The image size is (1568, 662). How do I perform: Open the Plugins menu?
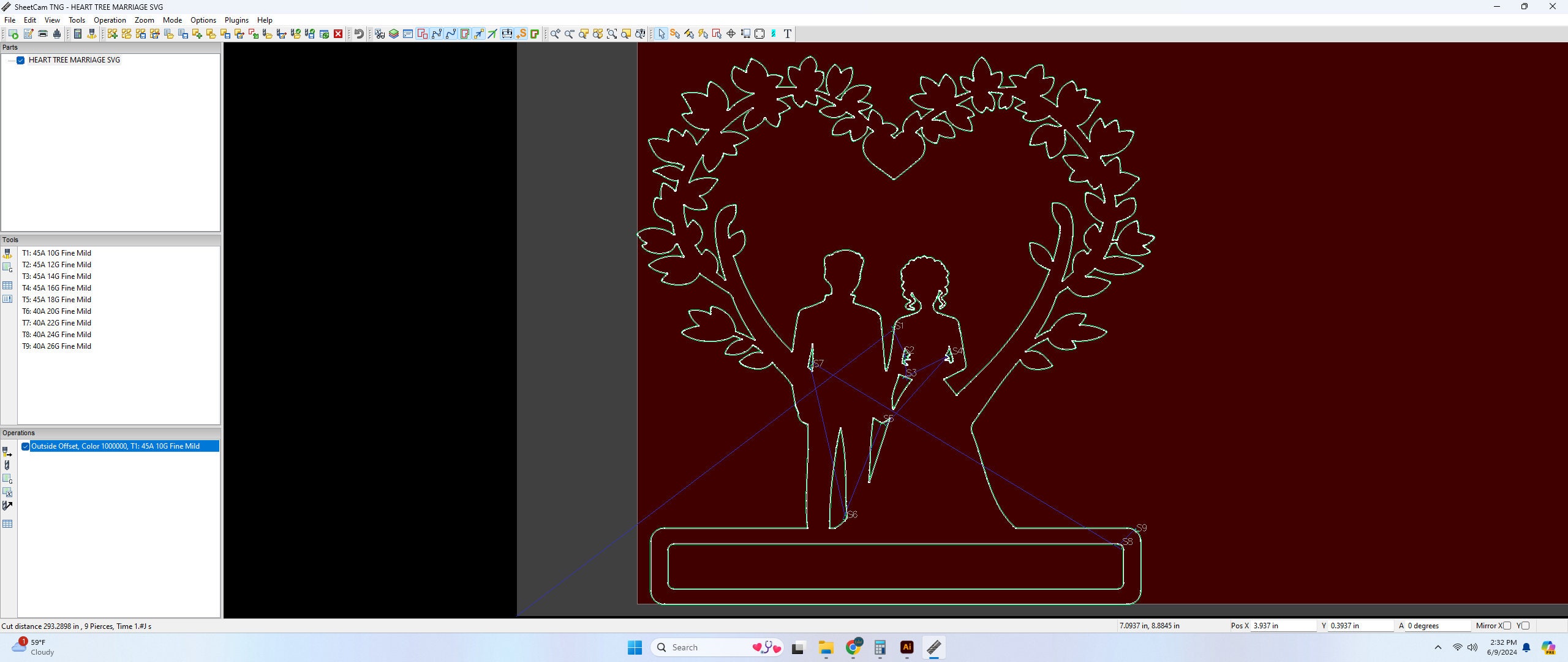pos(236,20)
